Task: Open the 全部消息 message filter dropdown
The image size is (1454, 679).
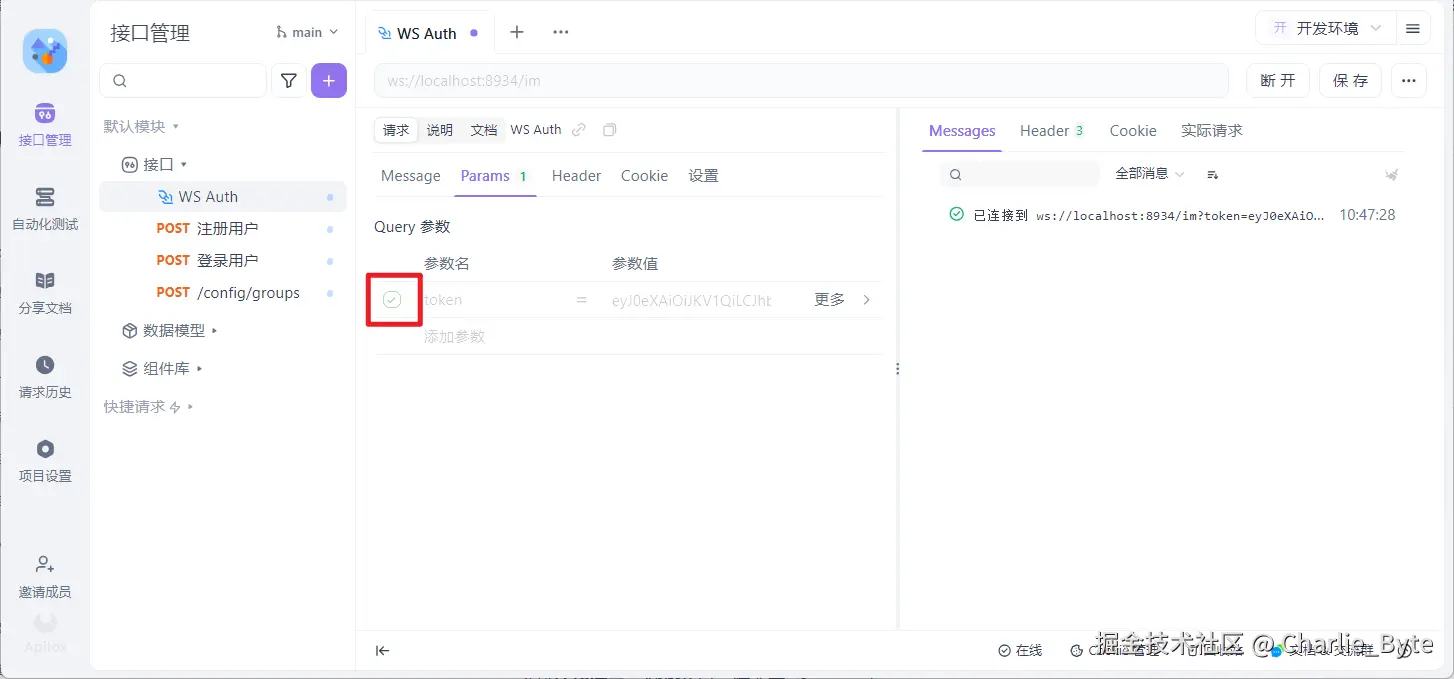Action: pyautogui.click(x=1148, y=173)
